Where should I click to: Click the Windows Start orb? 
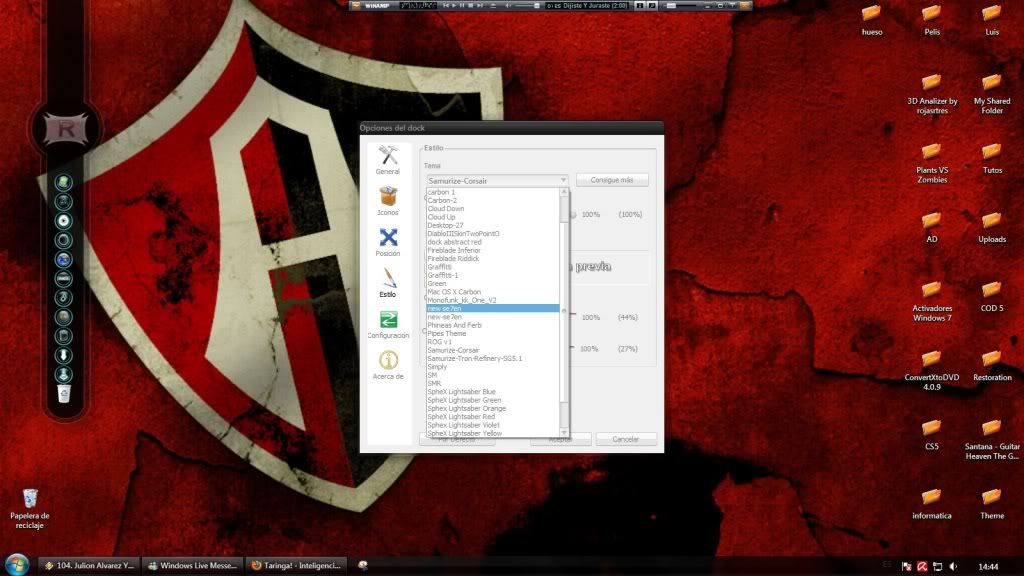click(x=17, y=565)
